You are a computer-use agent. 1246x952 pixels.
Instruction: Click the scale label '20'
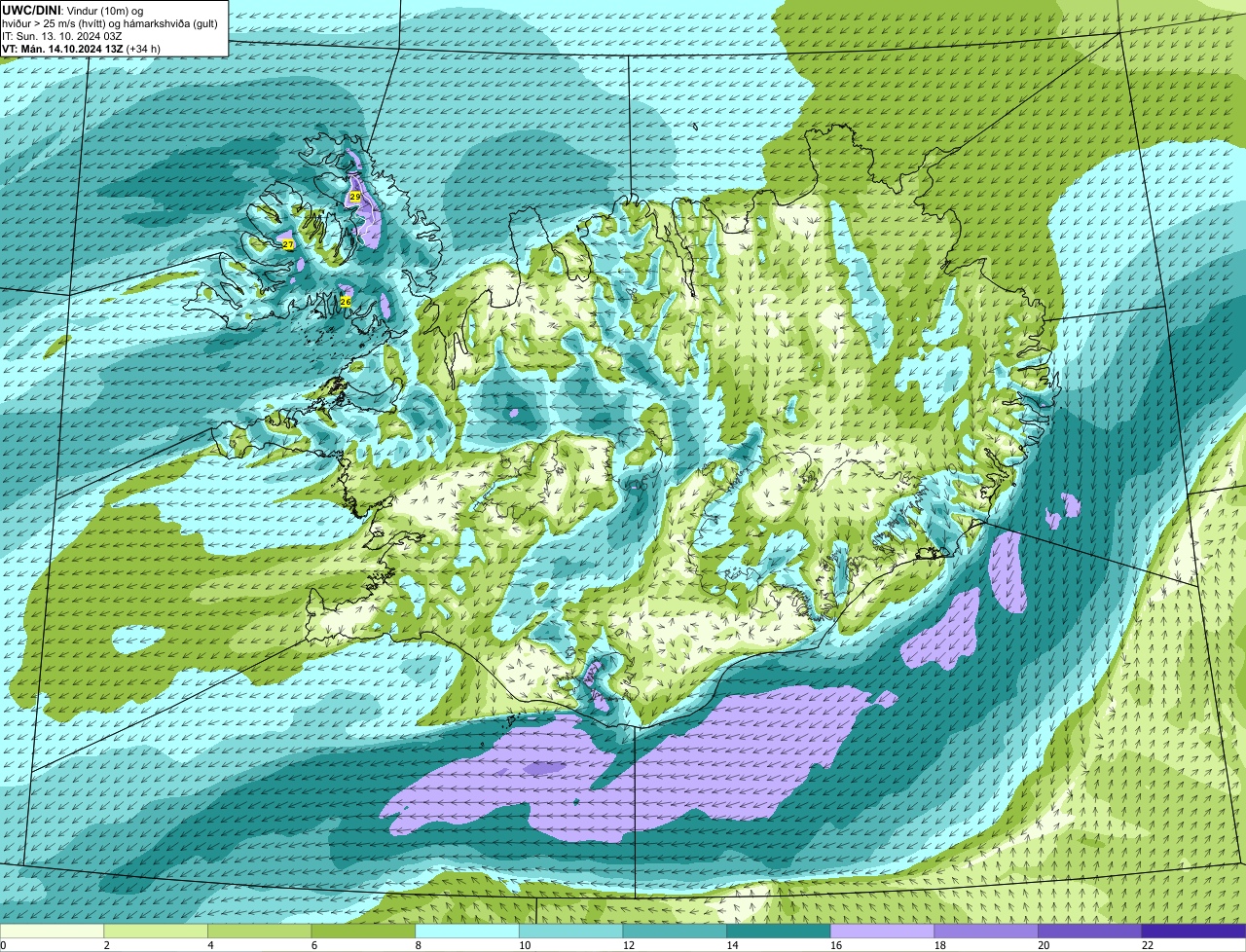tap(1043, 945)
